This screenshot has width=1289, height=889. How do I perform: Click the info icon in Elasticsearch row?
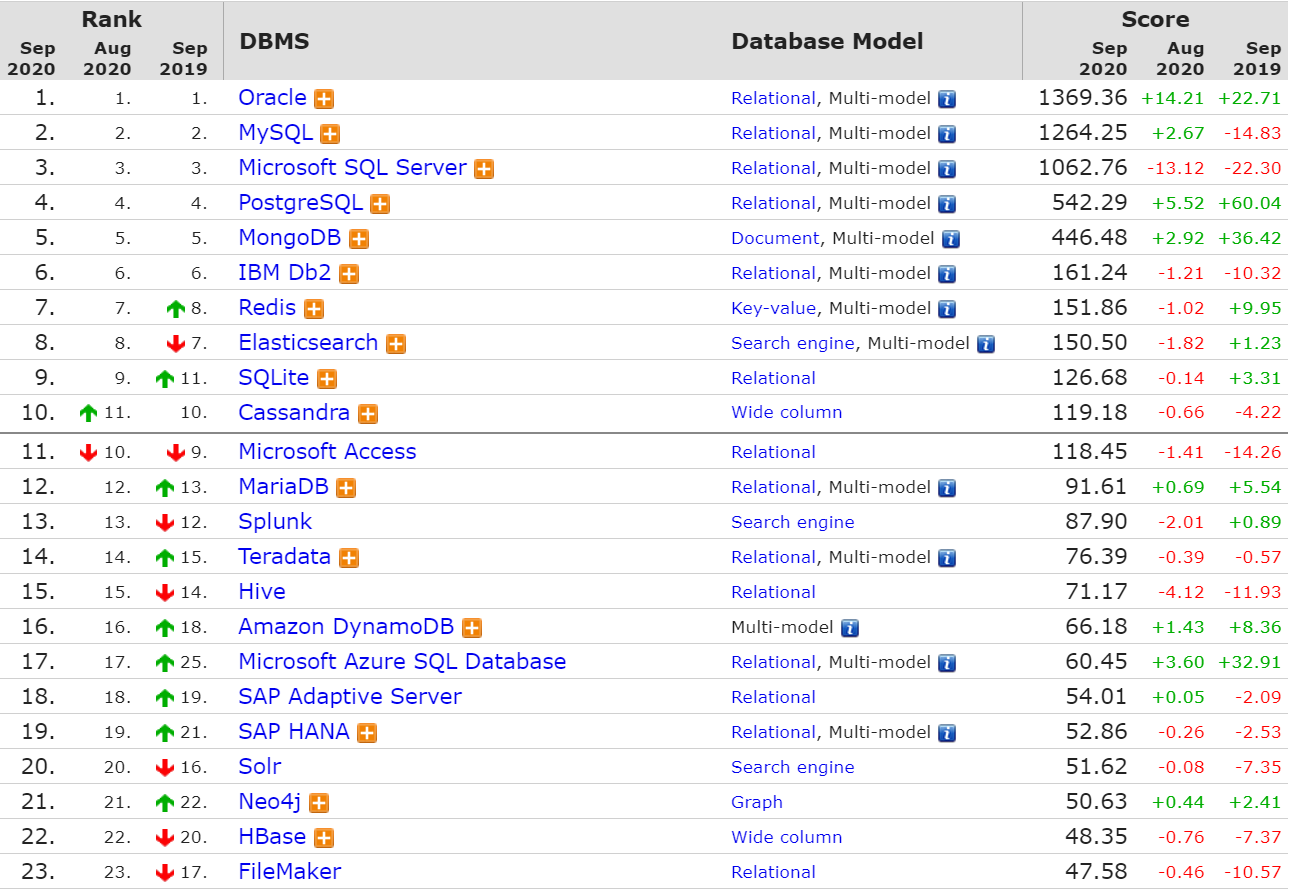point(986,344)
